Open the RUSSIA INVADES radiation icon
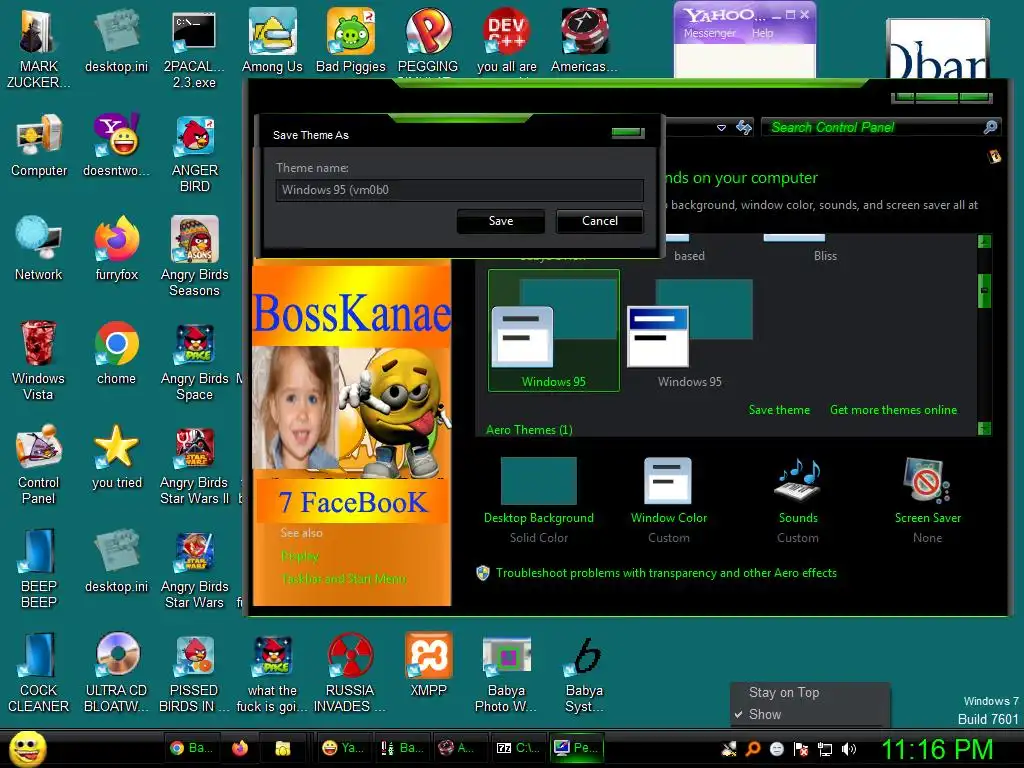Screen dimensions: 1024x768 (350, 672)
